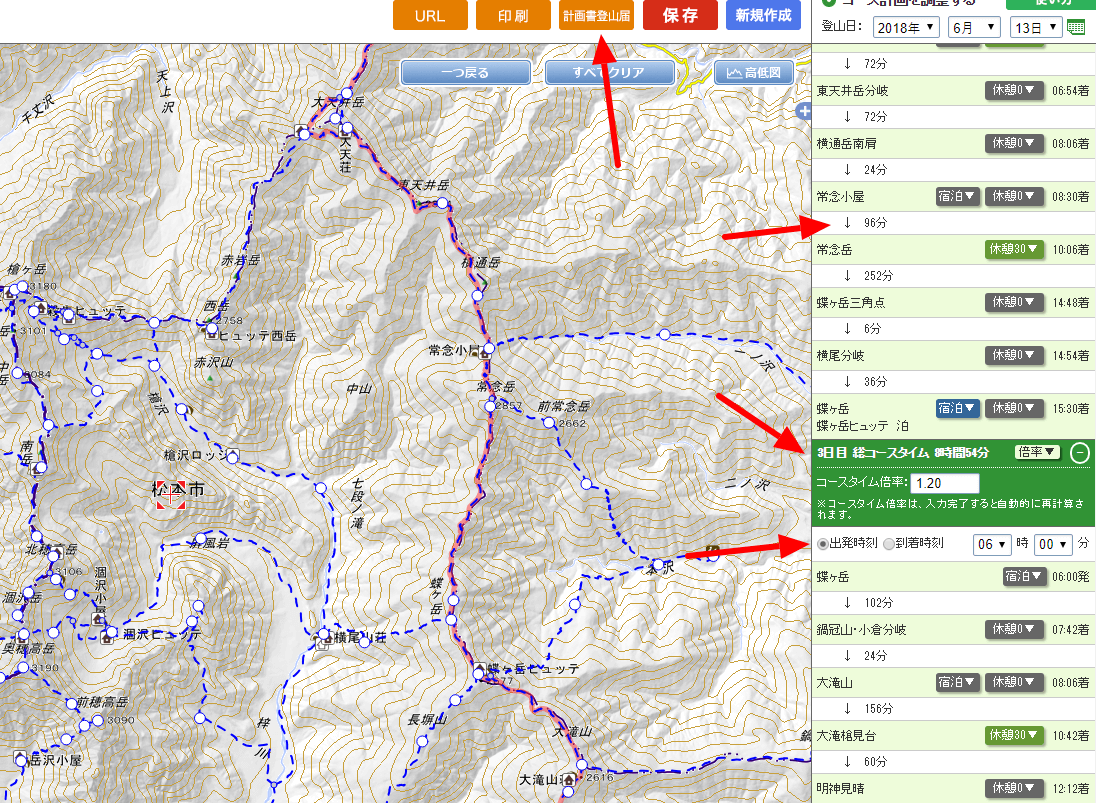The height and width of the screenshot is (803, 1096).
Task: Select the 前常念岳 waypoint circle
Action: coord(549,422)
